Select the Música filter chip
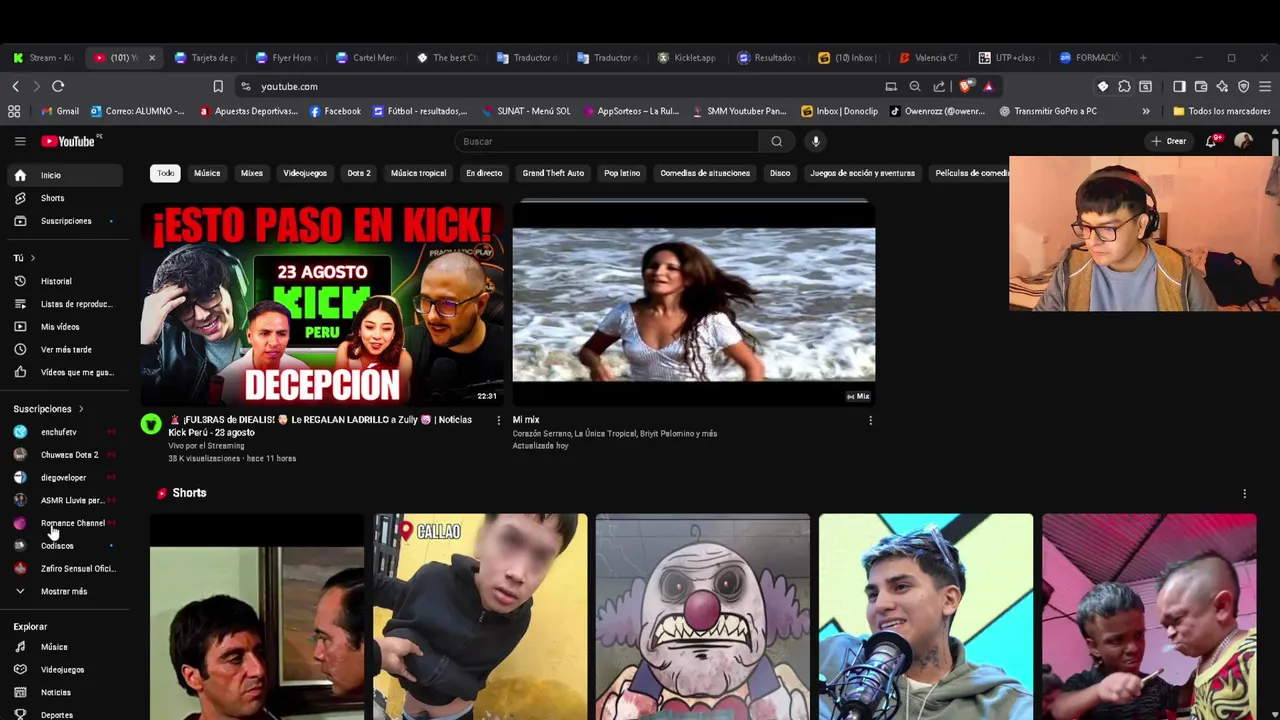Viewport: 1280px width, 720px height. pos(207,173)
